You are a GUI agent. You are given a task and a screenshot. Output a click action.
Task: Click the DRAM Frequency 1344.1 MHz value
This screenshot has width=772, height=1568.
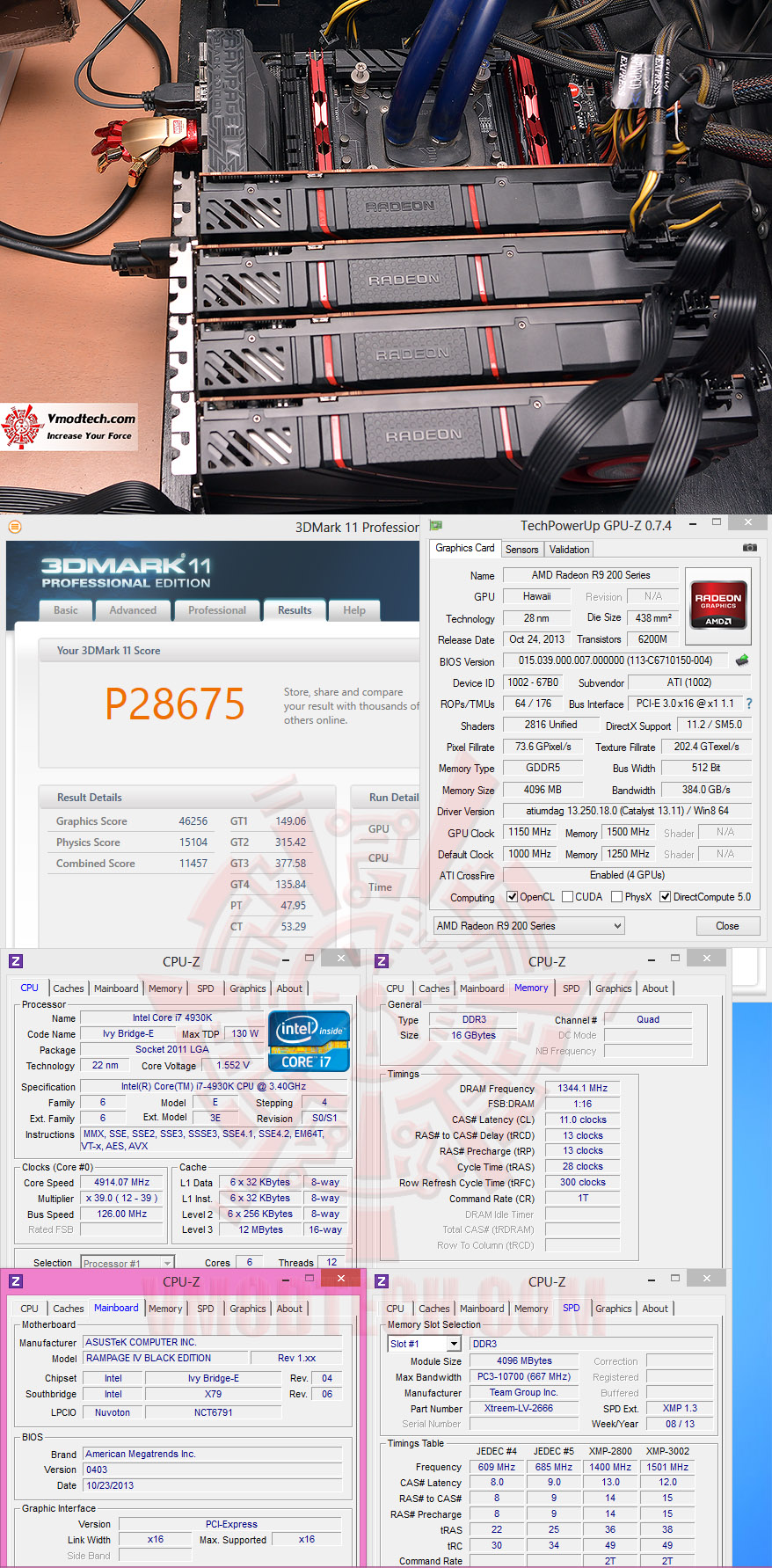point(583,1088)
